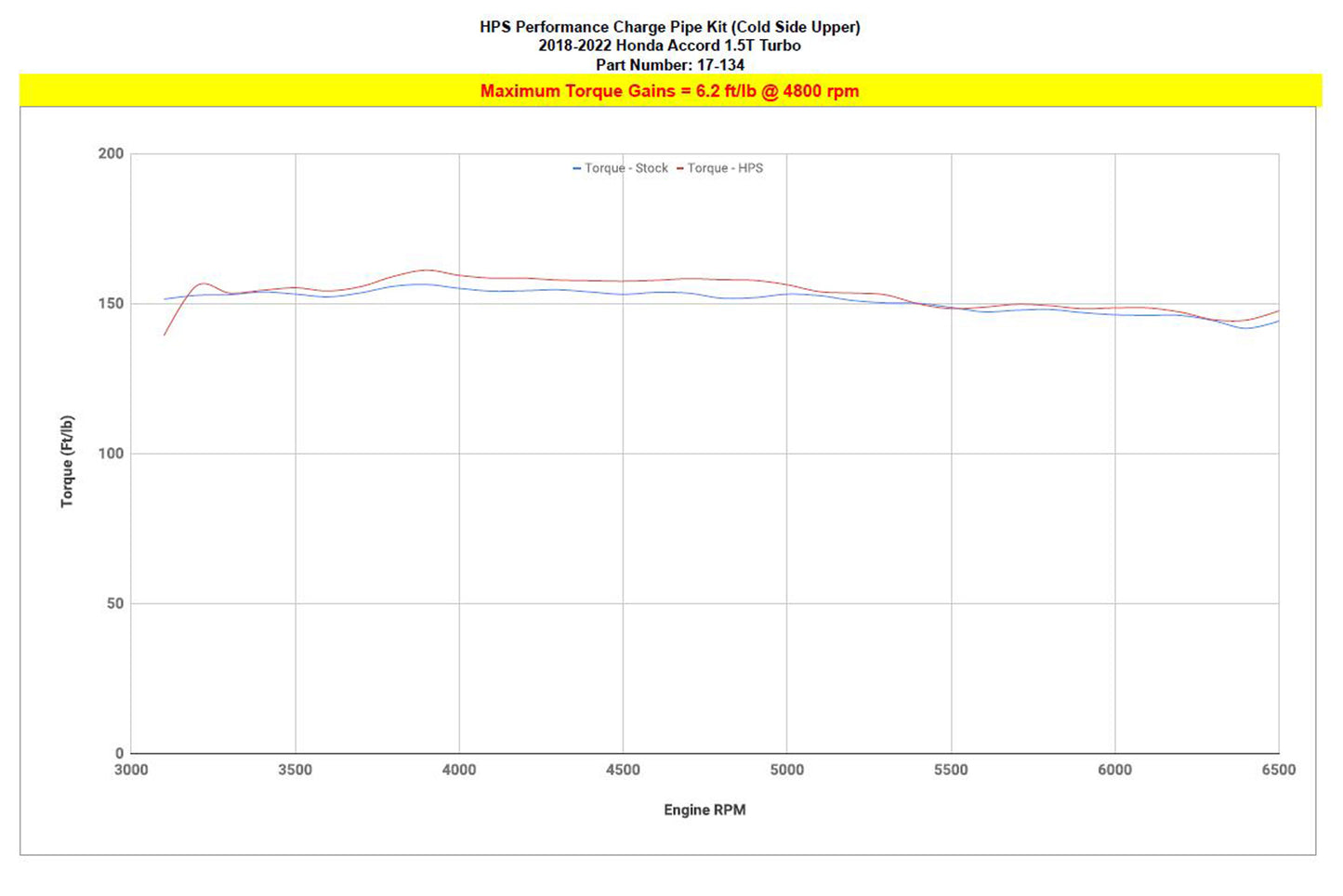
Task: Click the "Part Number: 17-134" text
Action: (669, 65)
